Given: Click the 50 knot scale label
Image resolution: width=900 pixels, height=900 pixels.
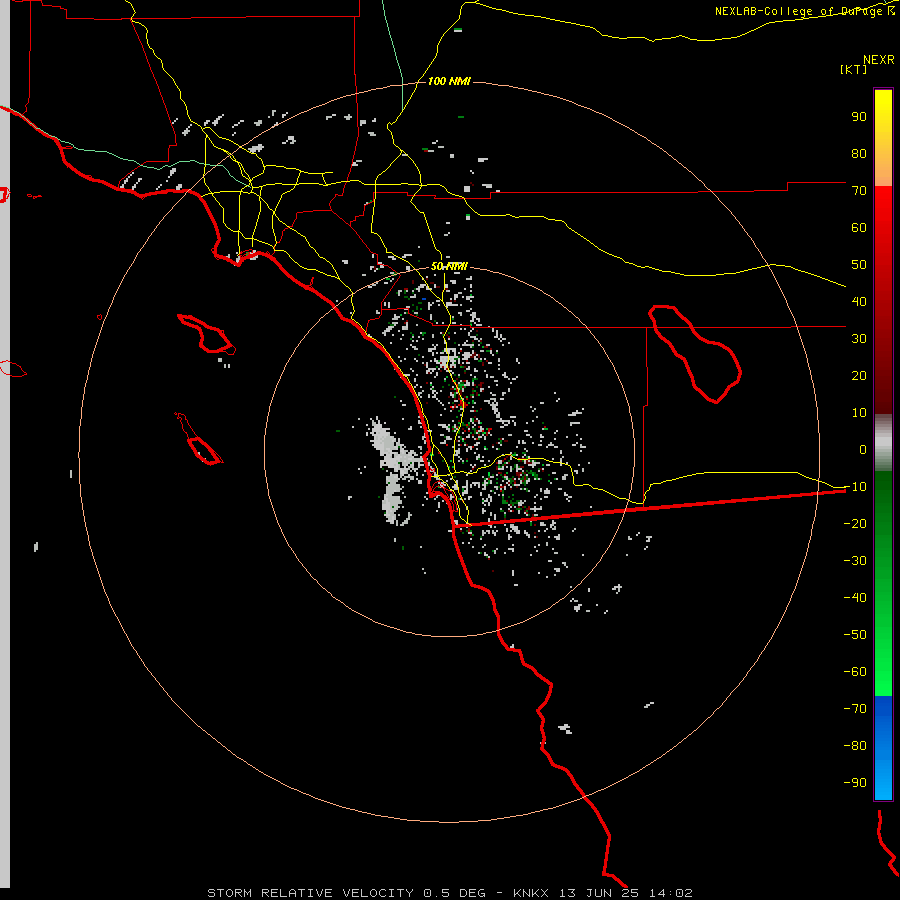Looking at the screenshot, I should click(859, 265).
